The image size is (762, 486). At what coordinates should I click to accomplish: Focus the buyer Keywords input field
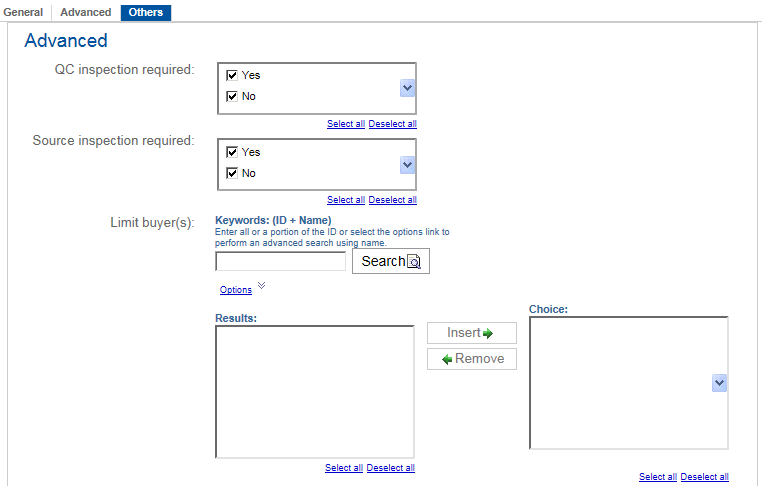point(280,261)
